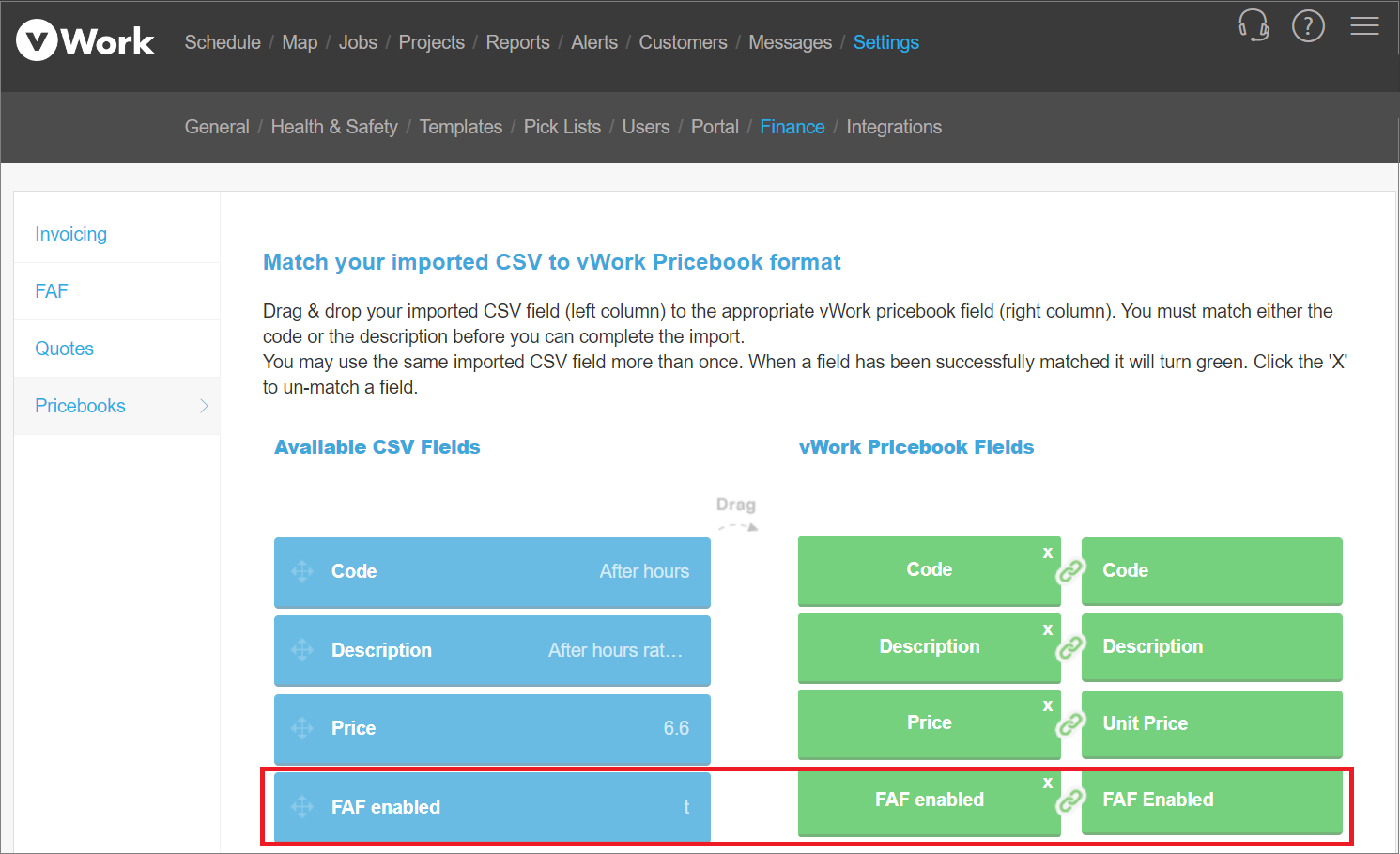This screenshot has height=854, width=1400.
Task: Un-match the Code field with its X
Action: [x=1048, y=552]
